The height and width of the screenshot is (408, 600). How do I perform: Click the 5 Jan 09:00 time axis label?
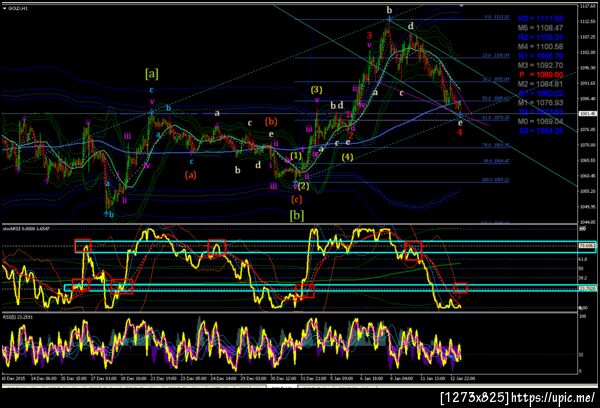coord(342,378)
